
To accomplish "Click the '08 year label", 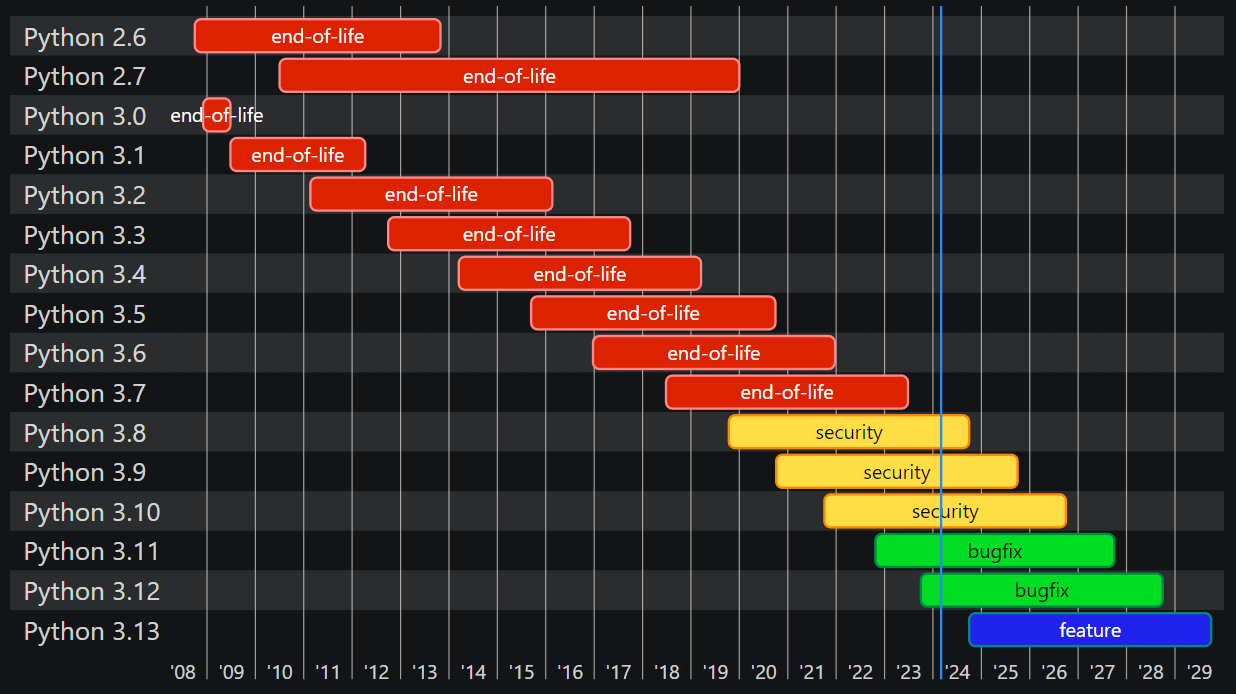I will [x=183, y=671].
